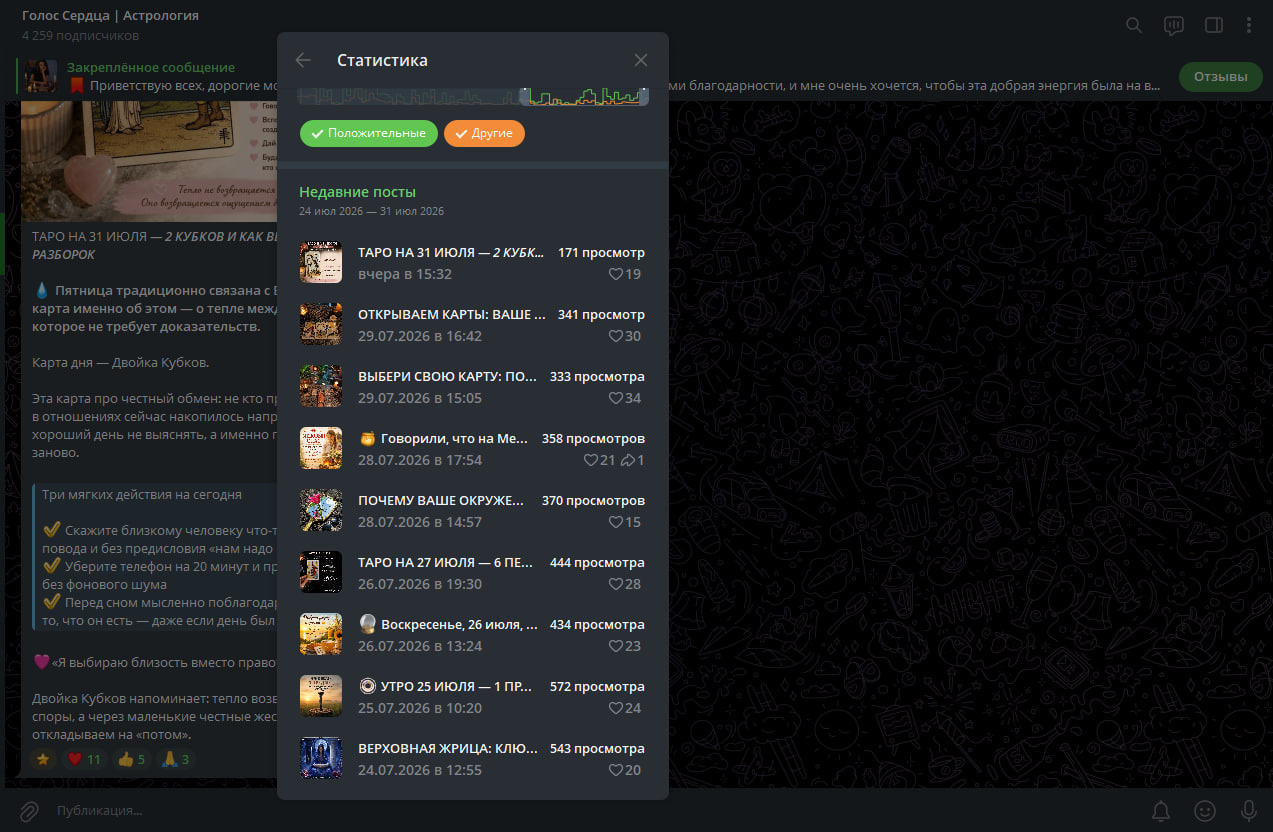Click the praying hands reaction with 3
The height and width of the screenshot is (832, 1273).
(177, 759)
